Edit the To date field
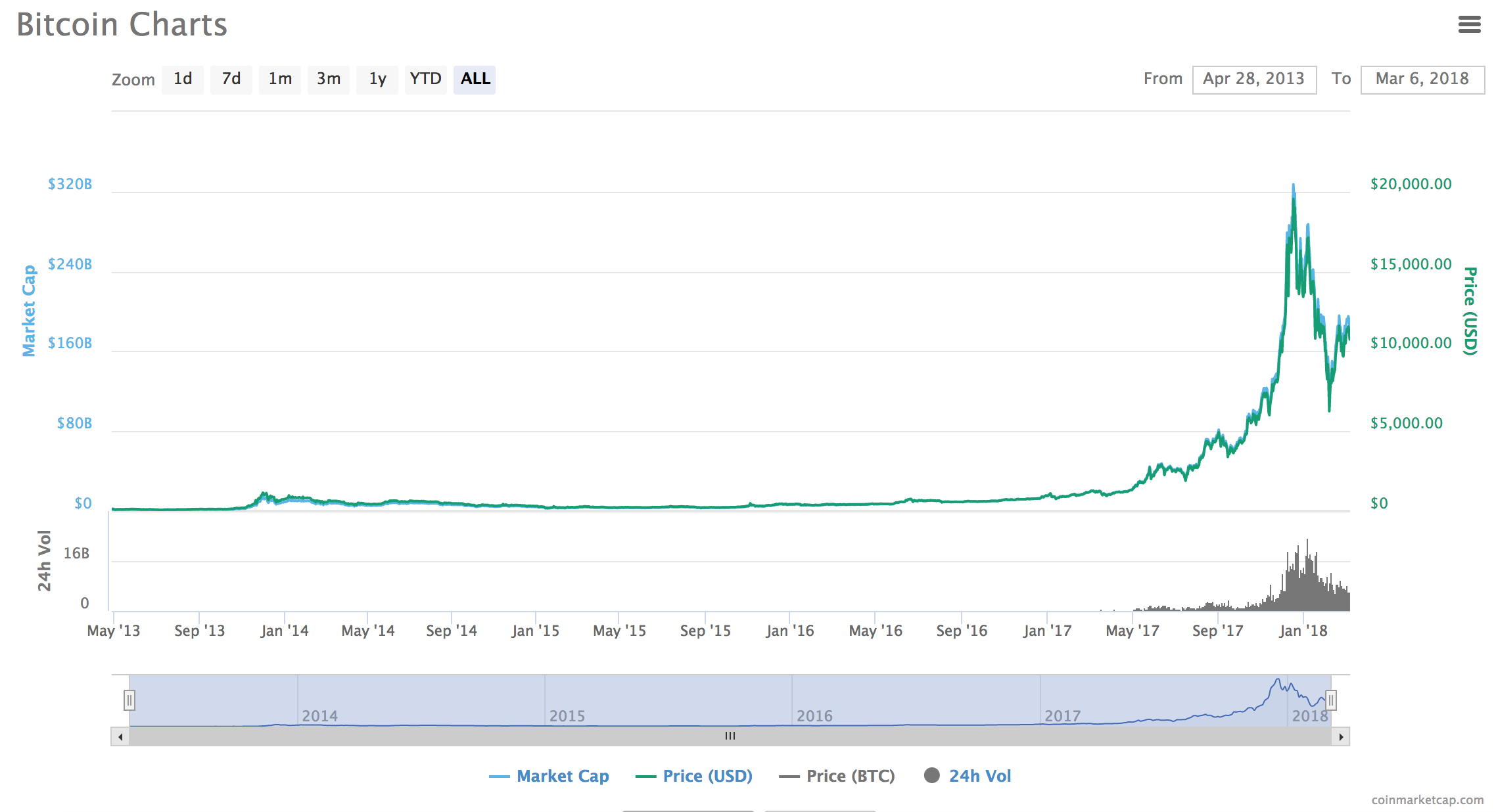This screenshot has width=1496, height=812. coord(1422,79)
